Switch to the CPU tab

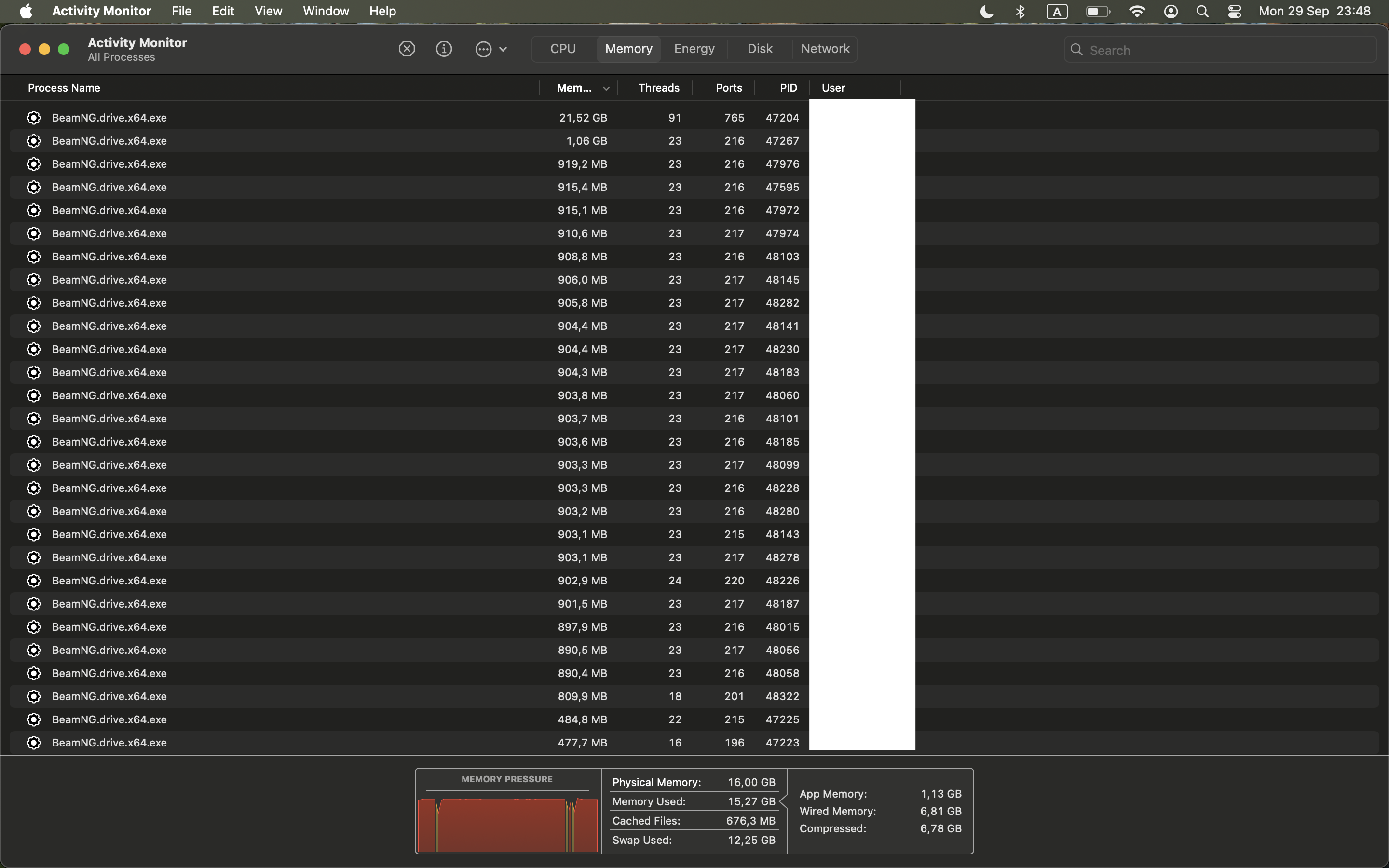pos(562,49)
